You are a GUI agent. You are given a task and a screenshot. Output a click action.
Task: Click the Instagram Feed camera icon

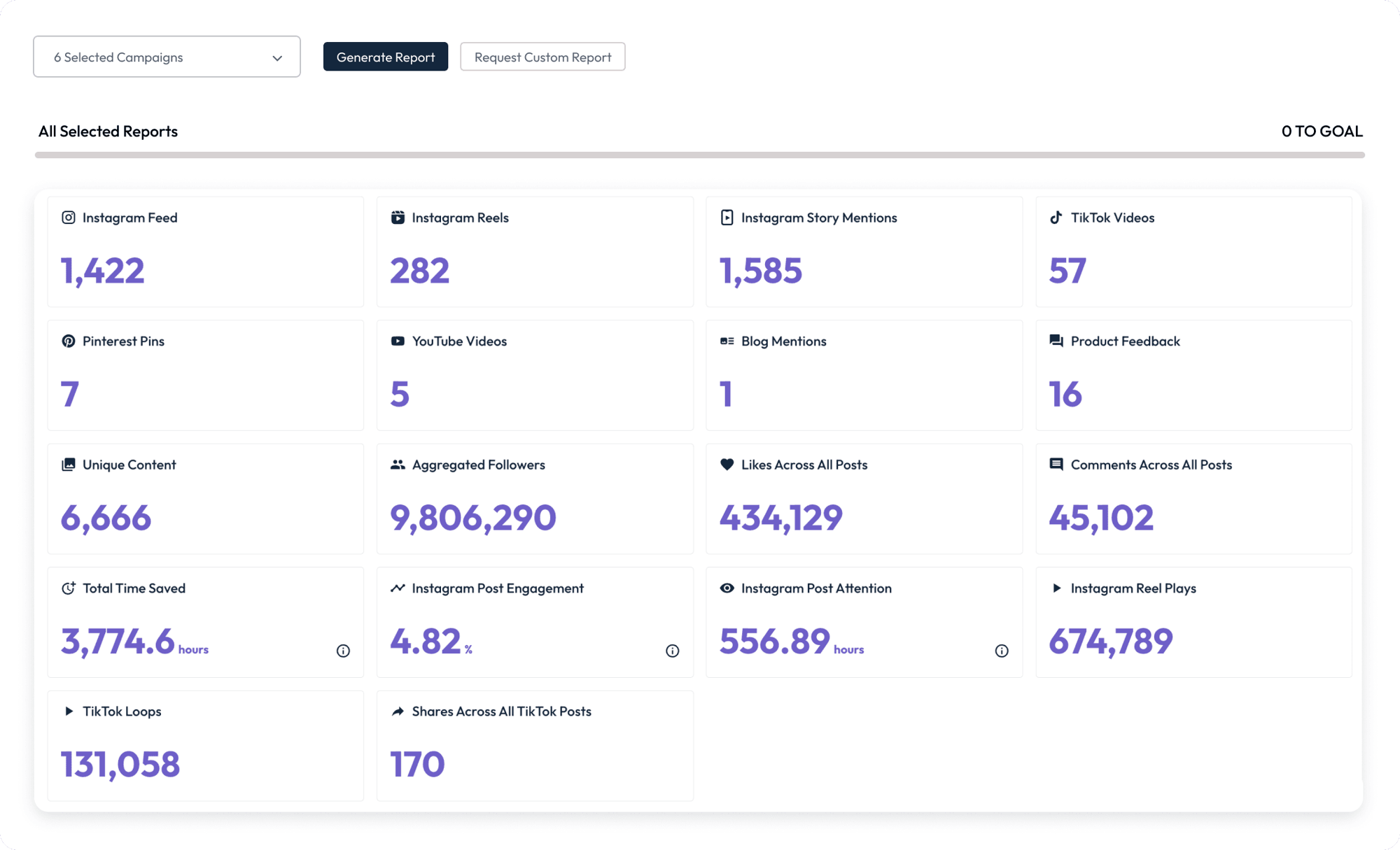[69, 218]
